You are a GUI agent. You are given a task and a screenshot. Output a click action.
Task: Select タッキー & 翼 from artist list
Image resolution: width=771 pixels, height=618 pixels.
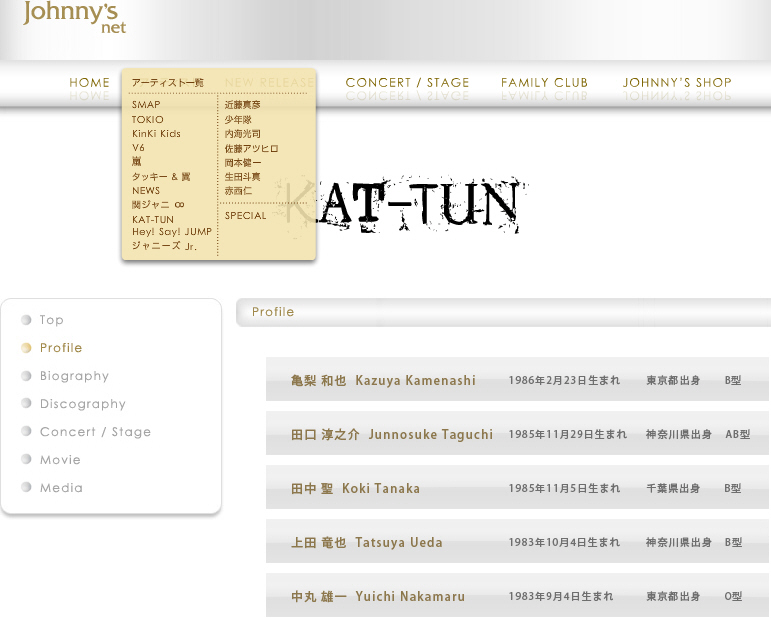pos(161,177)
